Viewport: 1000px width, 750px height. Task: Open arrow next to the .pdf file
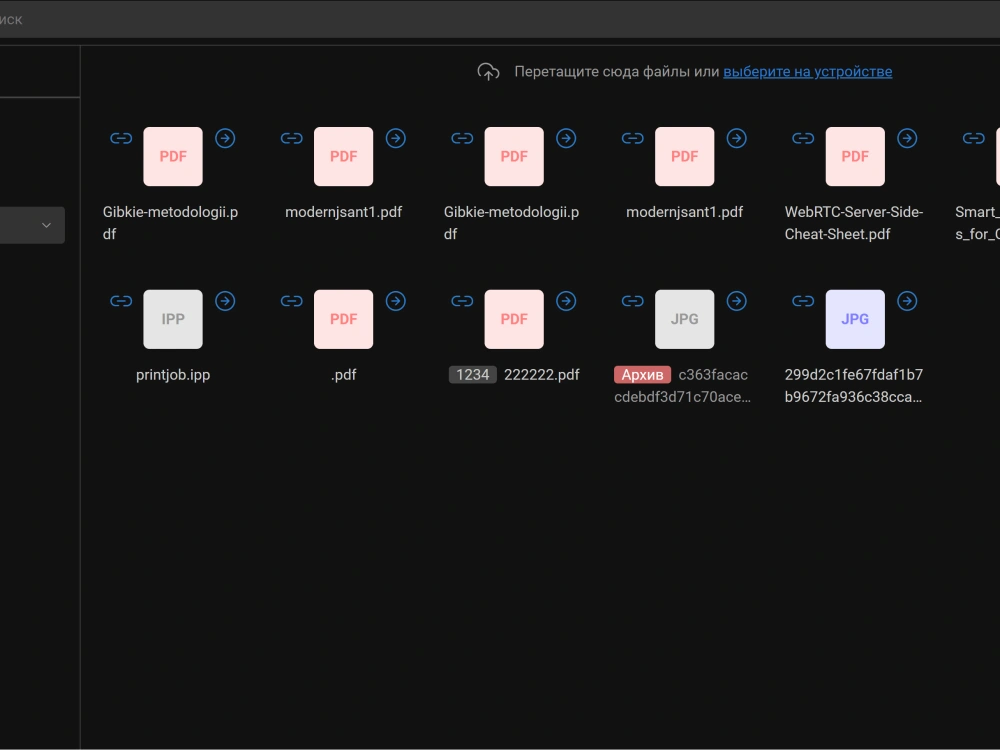click(x=395, y=301)
